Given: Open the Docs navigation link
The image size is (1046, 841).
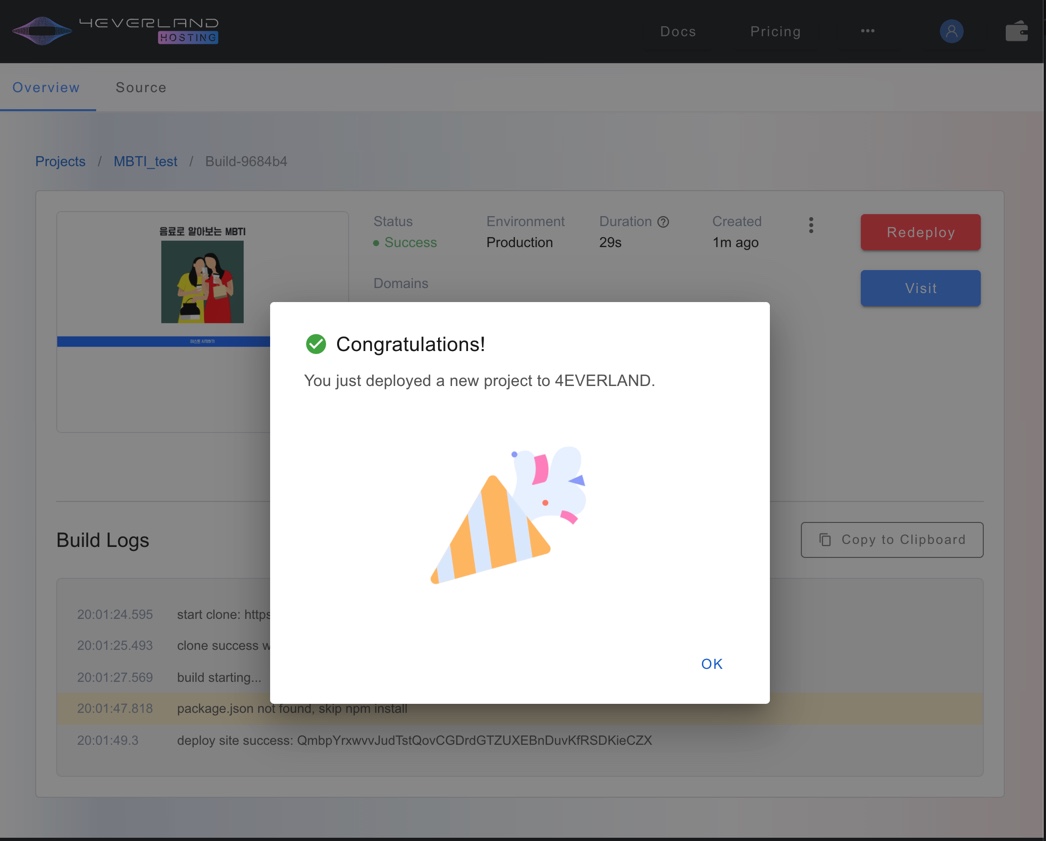Looking at the screenshot, I should [x=678, y=31].
